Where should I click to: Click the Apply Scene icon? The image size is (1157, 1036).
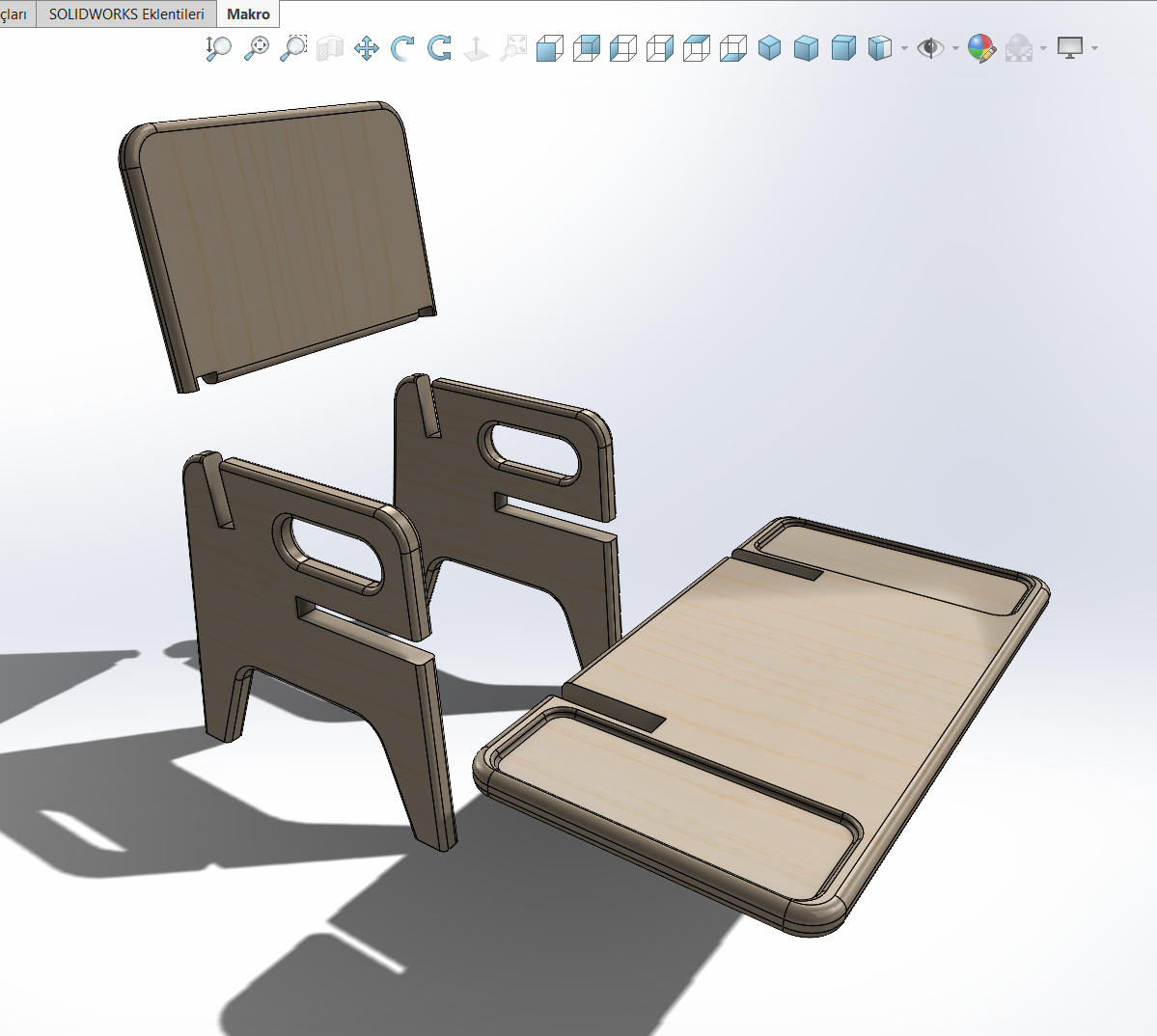coord(1019,48)
